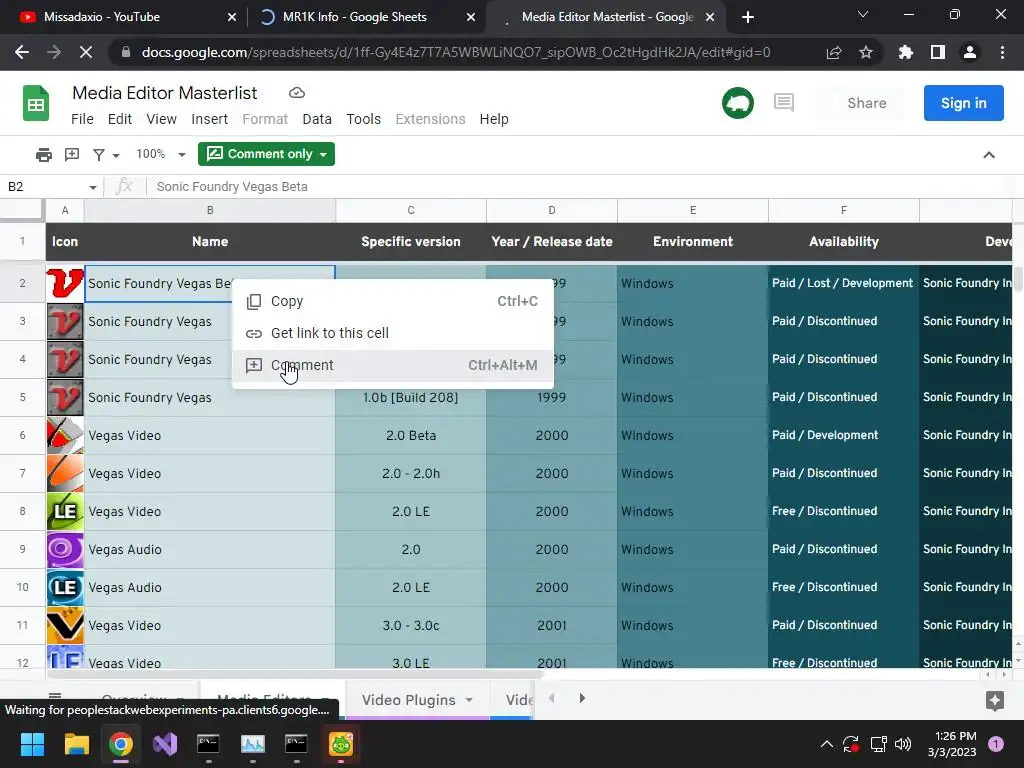
Task: Click the blue Sign in button
Action: (963, 103)
